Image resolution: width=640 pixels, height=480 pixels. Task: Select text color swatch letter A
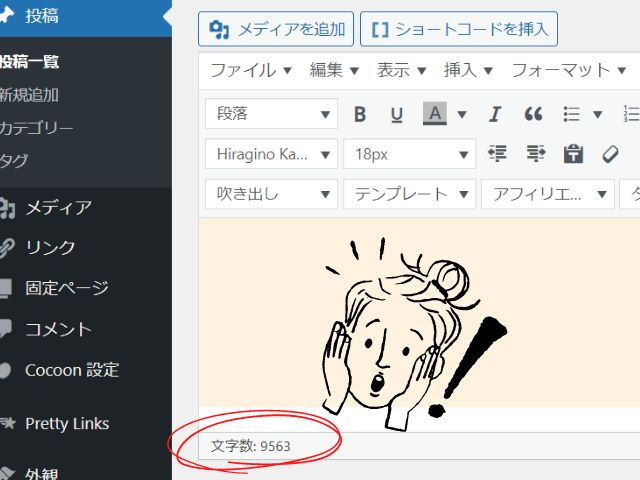coord(434,114)
